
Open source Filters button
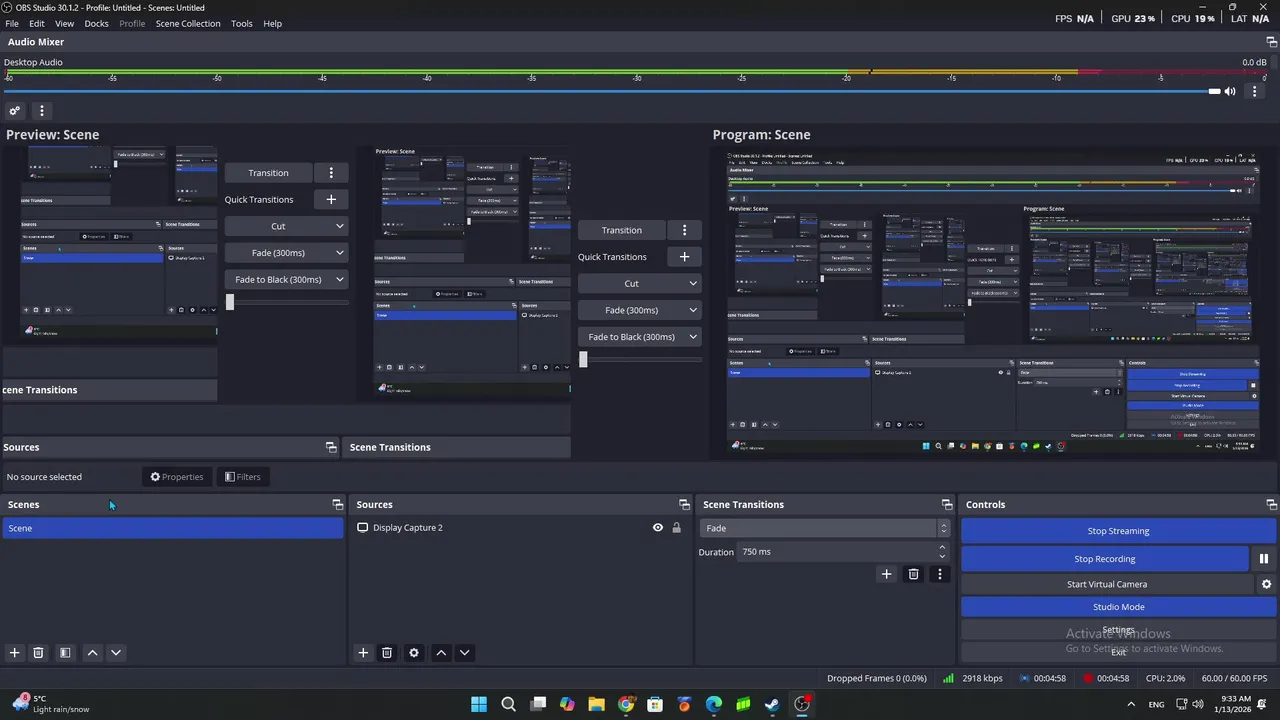[243, 477]
